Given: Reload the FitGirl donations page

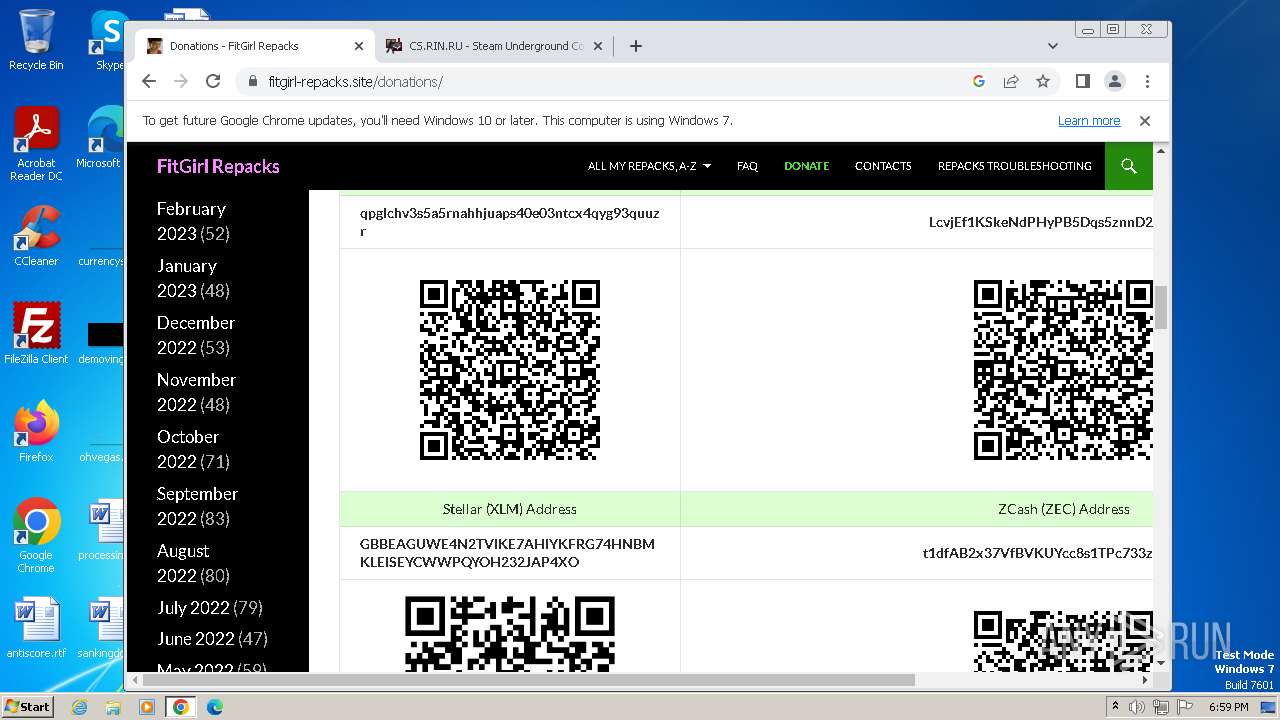Looking at the screenshot, I should coord(213,81).
